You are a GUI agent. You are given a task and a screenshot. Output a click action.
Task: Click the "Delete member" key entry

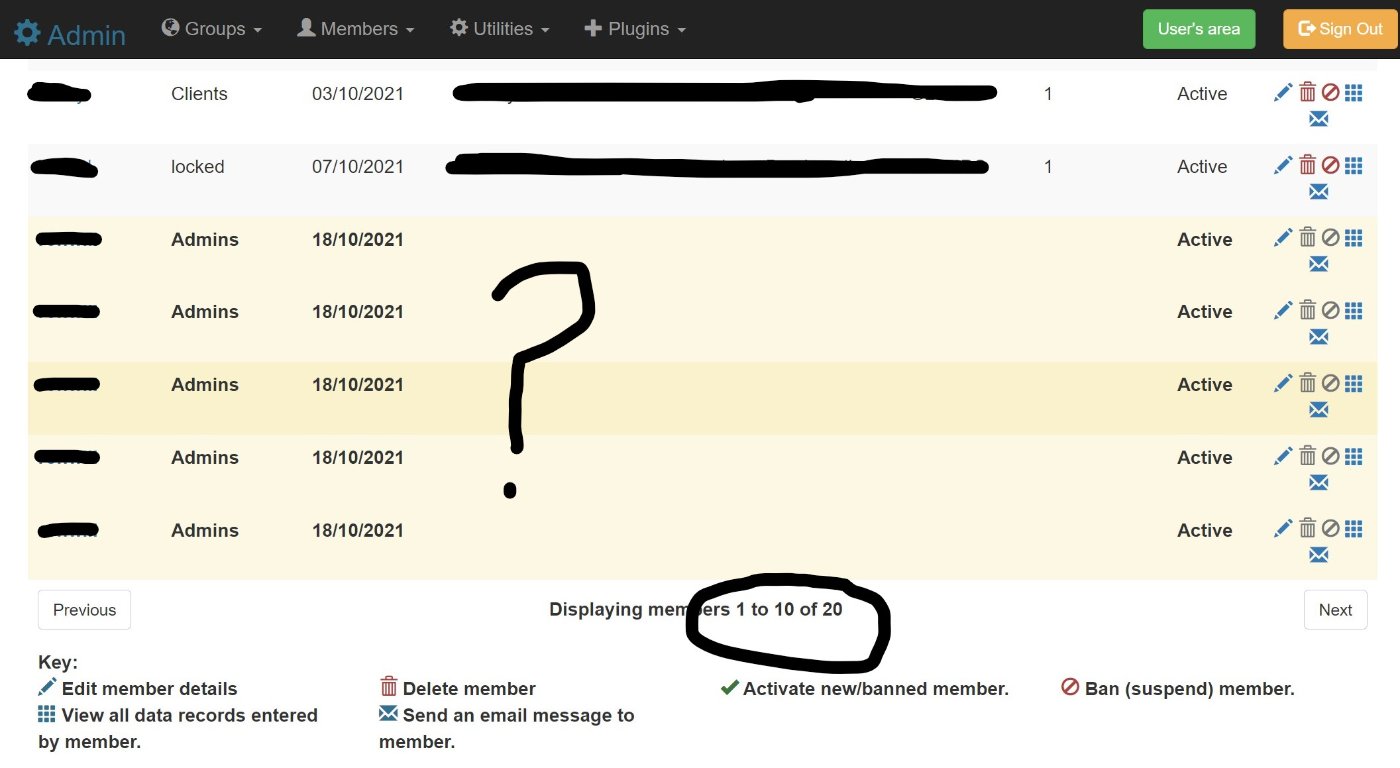point(458,689)
